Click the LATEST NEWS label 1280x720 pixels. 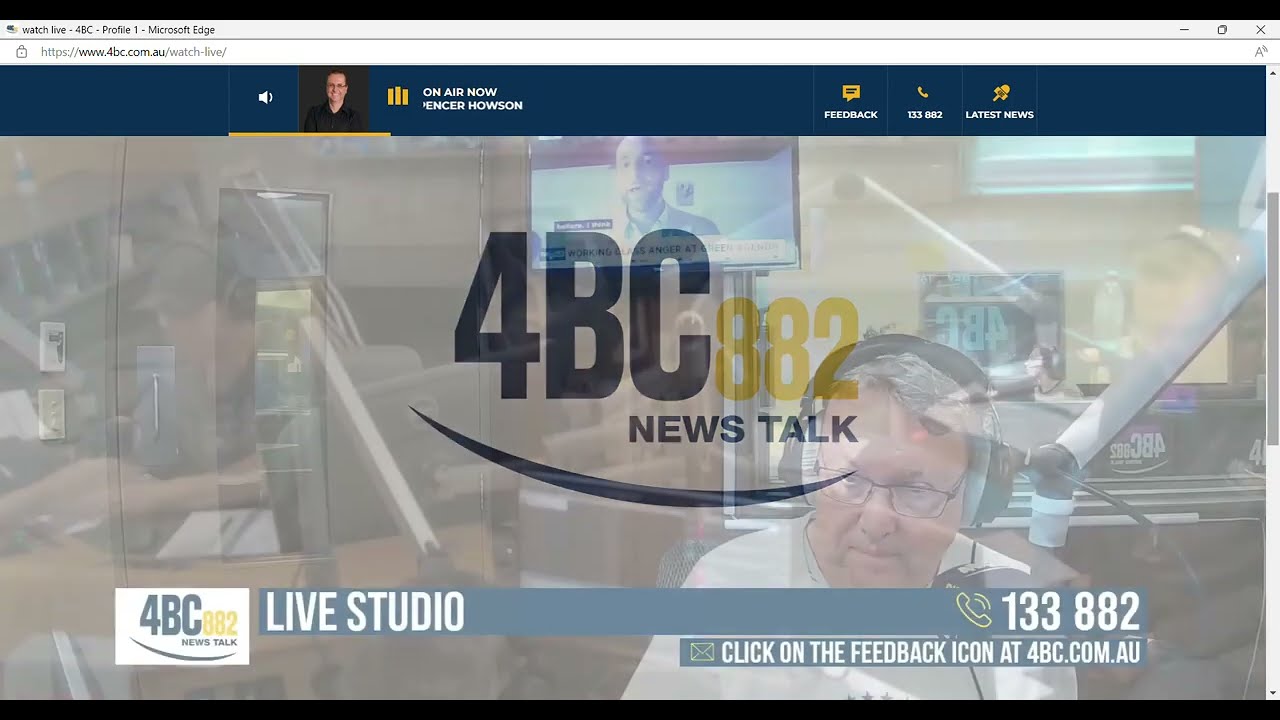tap(1000, 115)
